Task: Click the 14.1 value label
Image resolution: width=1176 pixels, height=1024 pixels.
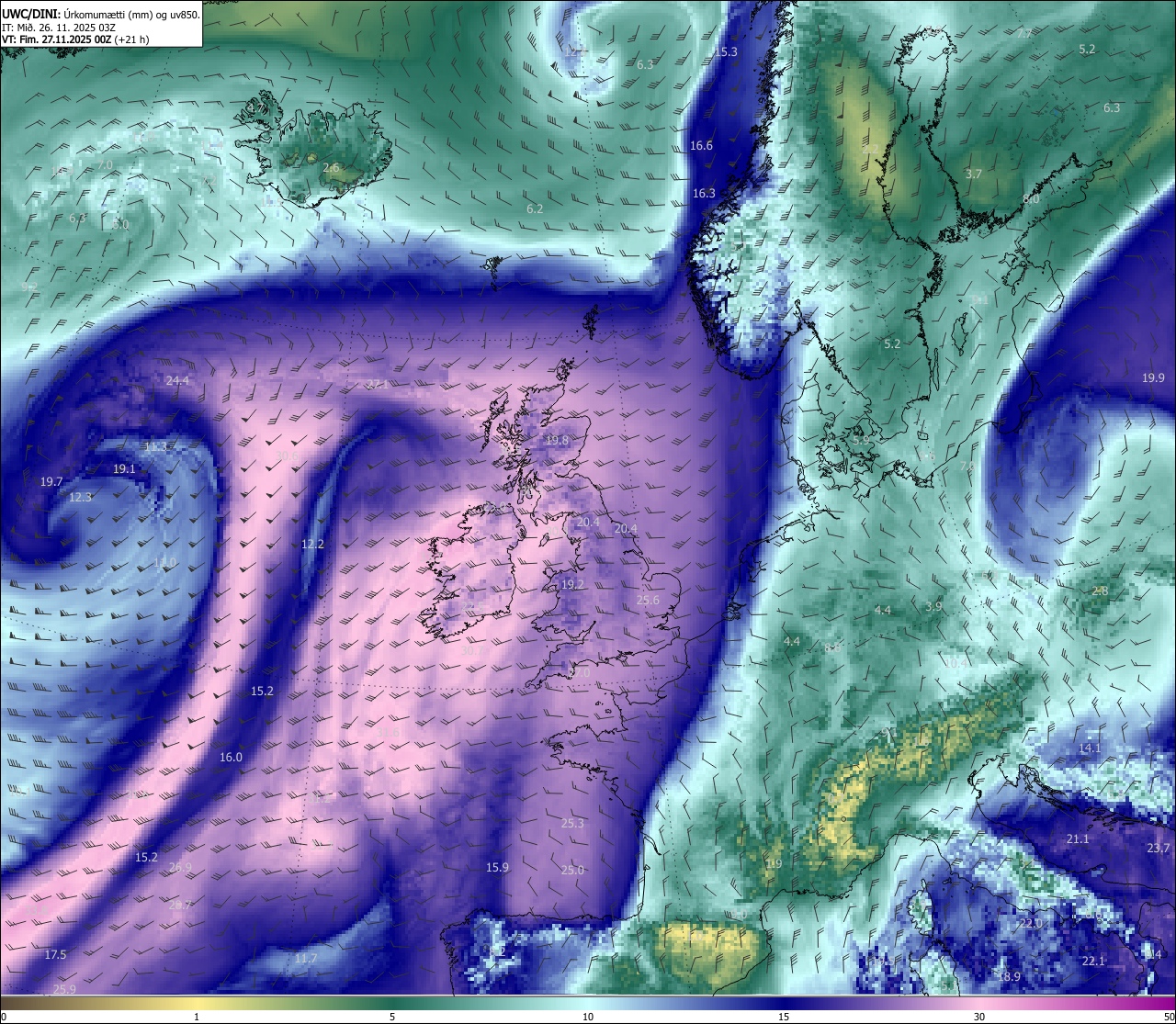Action: [x=1089, y=748]
